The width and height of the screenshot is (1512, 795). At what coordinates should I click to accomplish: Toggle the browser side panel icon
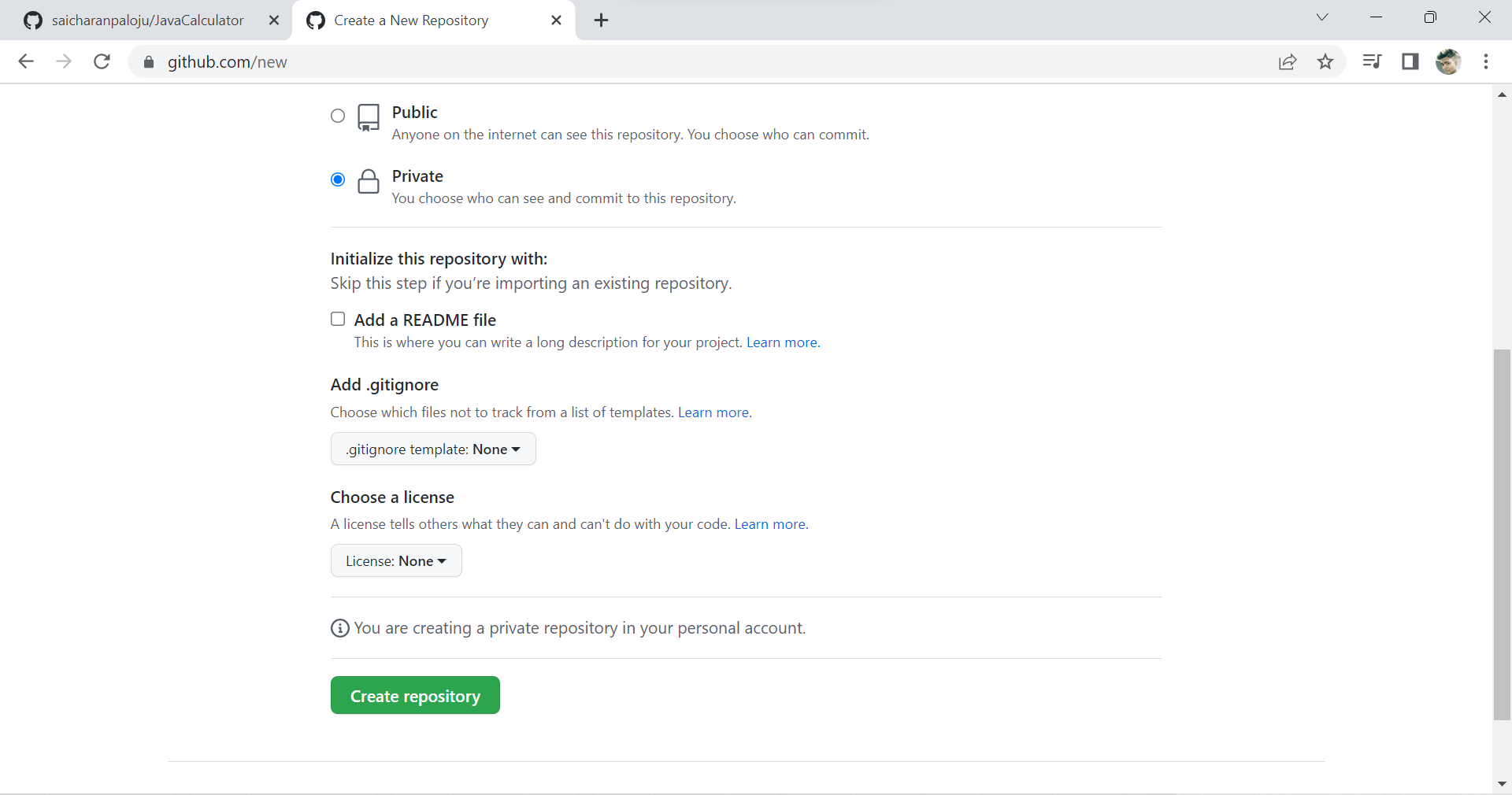tap(1410, 61)
